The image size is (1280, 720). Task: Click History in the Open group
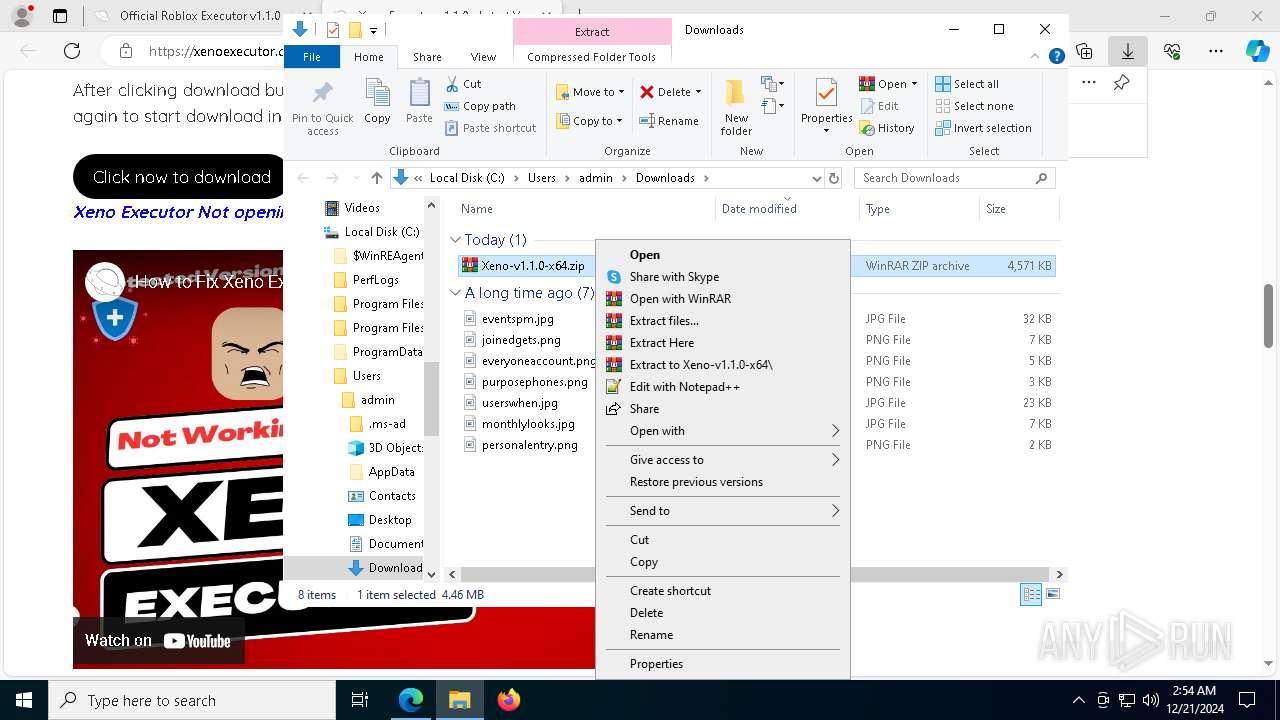[887, 128]
